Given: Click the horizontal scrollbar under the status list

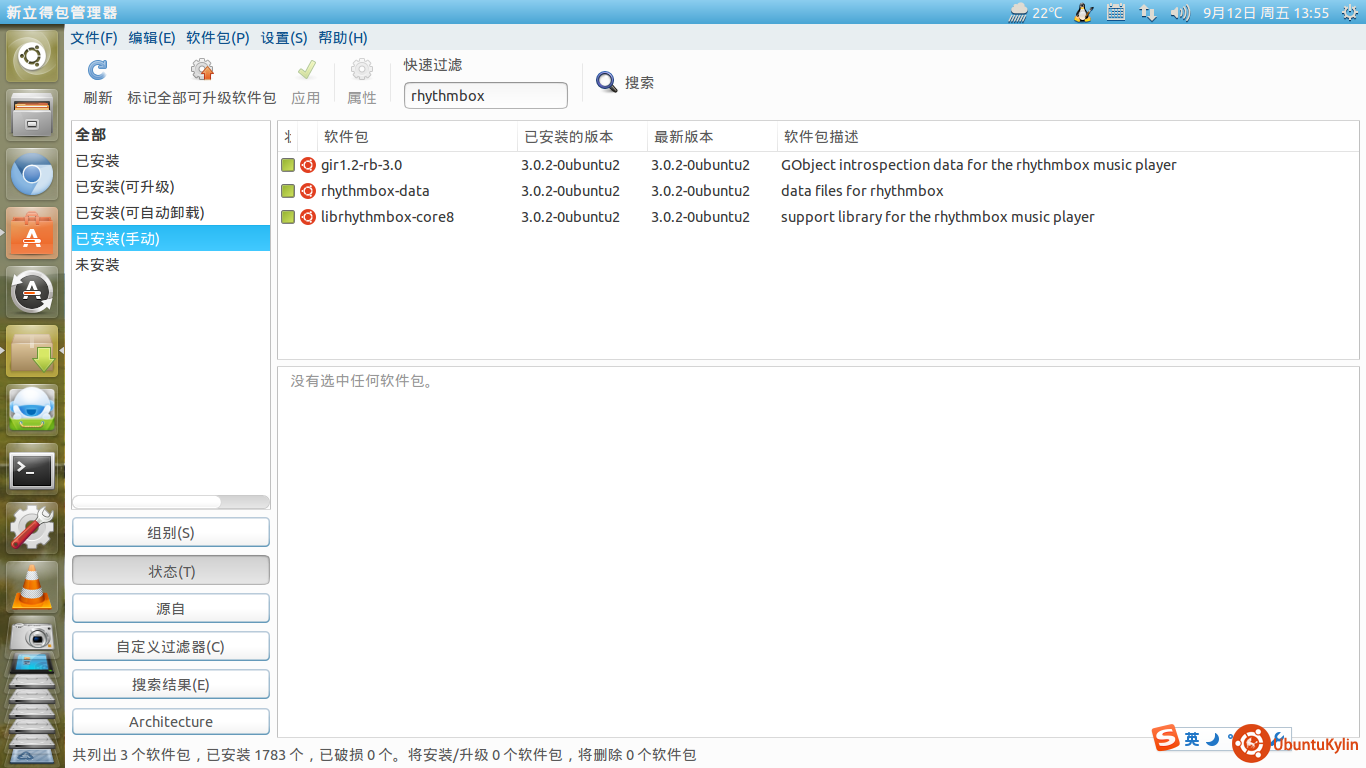Looking at the screenshot, I should click(x=148, y=502).
